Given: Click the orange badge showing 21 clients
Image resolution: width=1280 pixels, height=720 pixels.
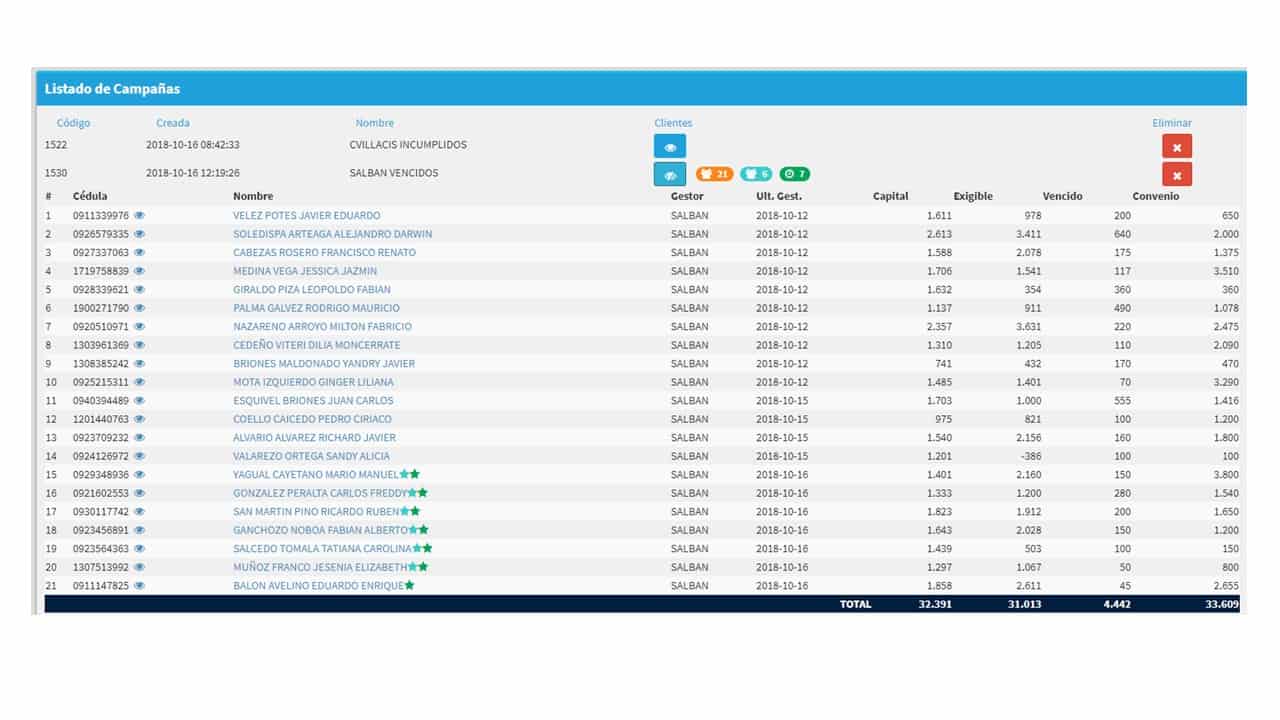Looking at the screenshot, I should 715,174.
